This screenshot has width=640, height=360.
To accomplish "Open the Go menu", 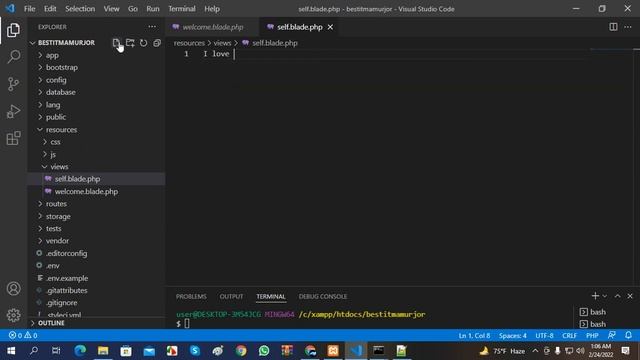I will click(133, 9).
